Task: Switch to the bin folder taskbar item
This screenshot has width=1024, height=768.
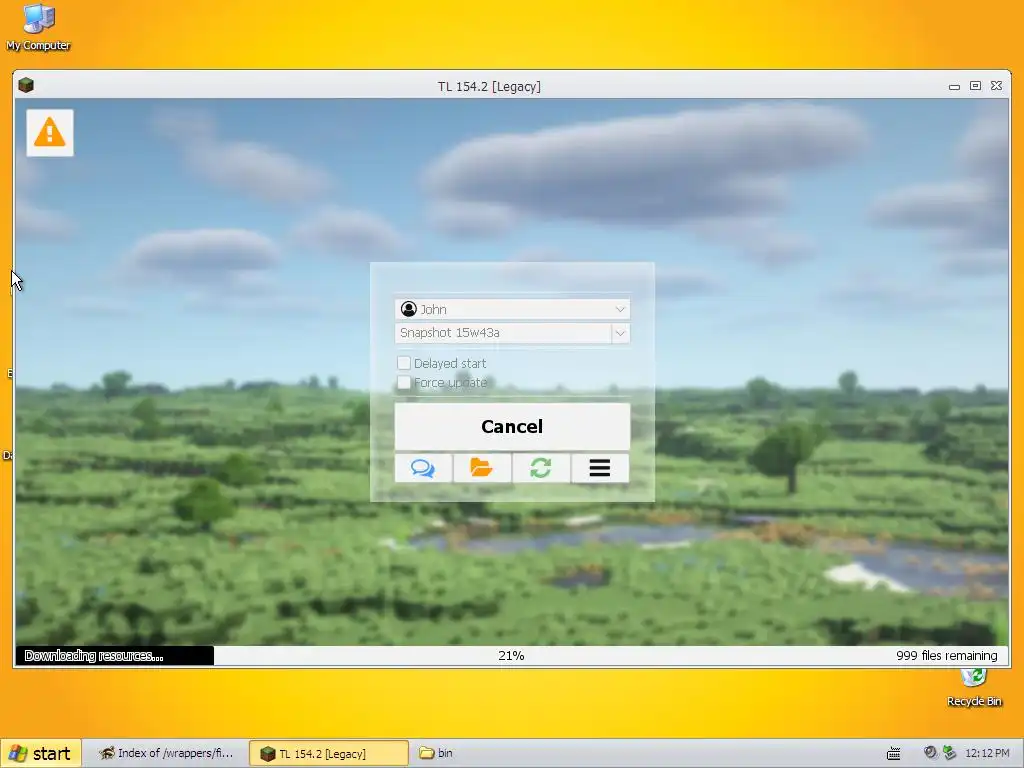Action: (436, 754)
